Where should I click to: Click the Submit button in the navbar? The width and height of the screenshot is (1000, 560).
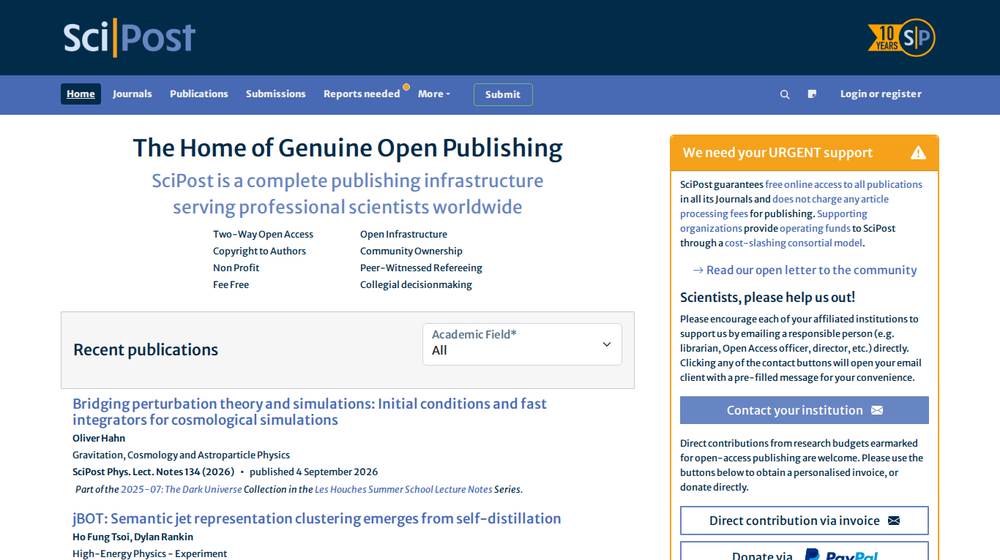pyautogui.click(x=503, y=94)
